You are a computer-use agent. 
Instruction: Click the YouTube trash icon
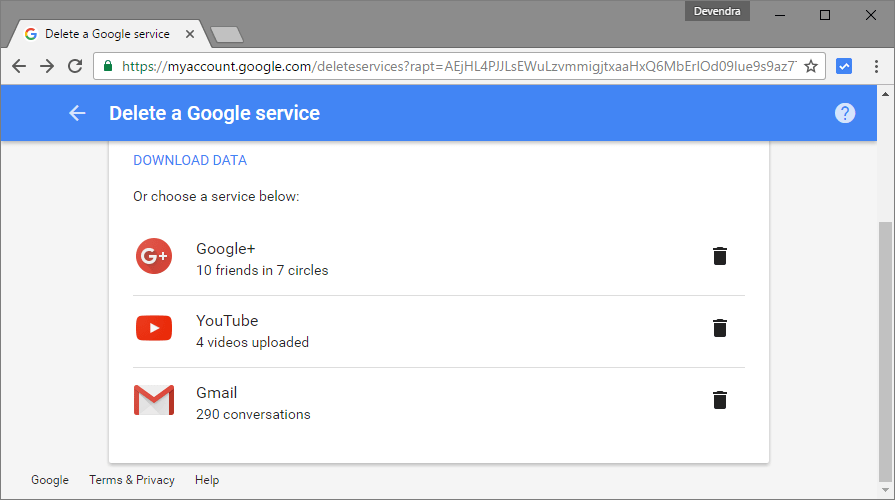[x=719, y=328]
